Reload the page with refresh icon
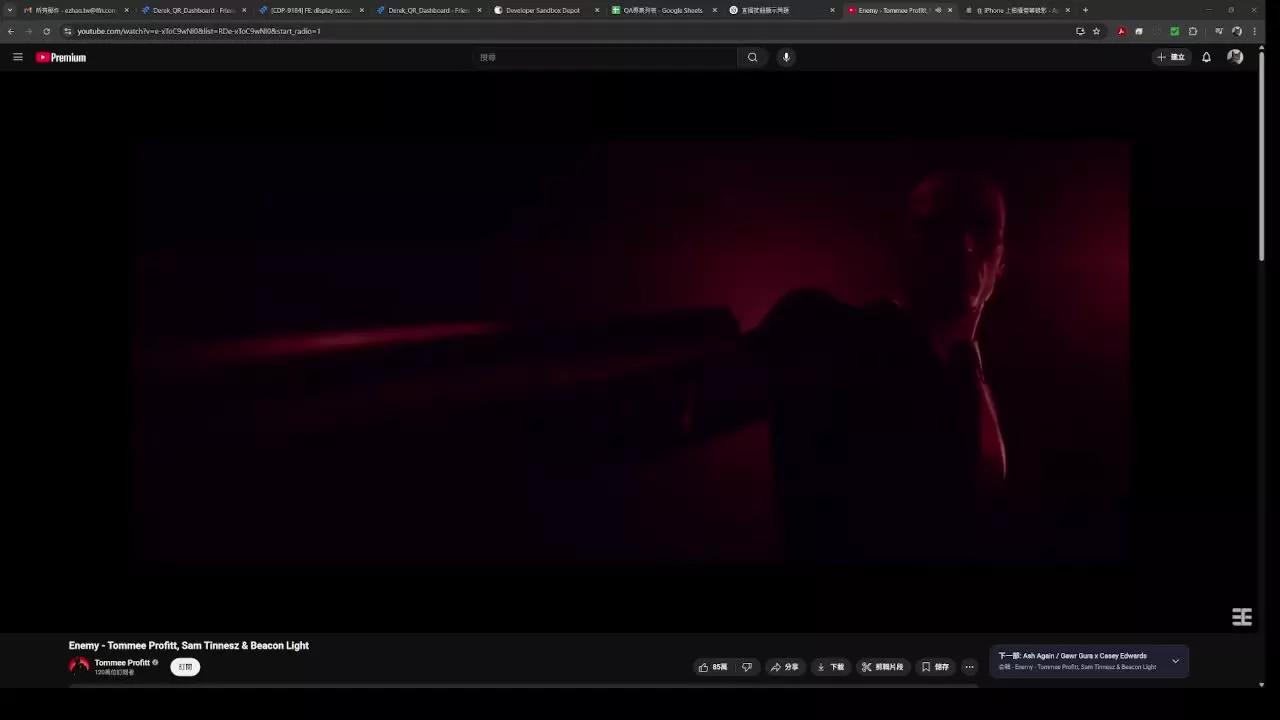 click(x=46, y=31)
